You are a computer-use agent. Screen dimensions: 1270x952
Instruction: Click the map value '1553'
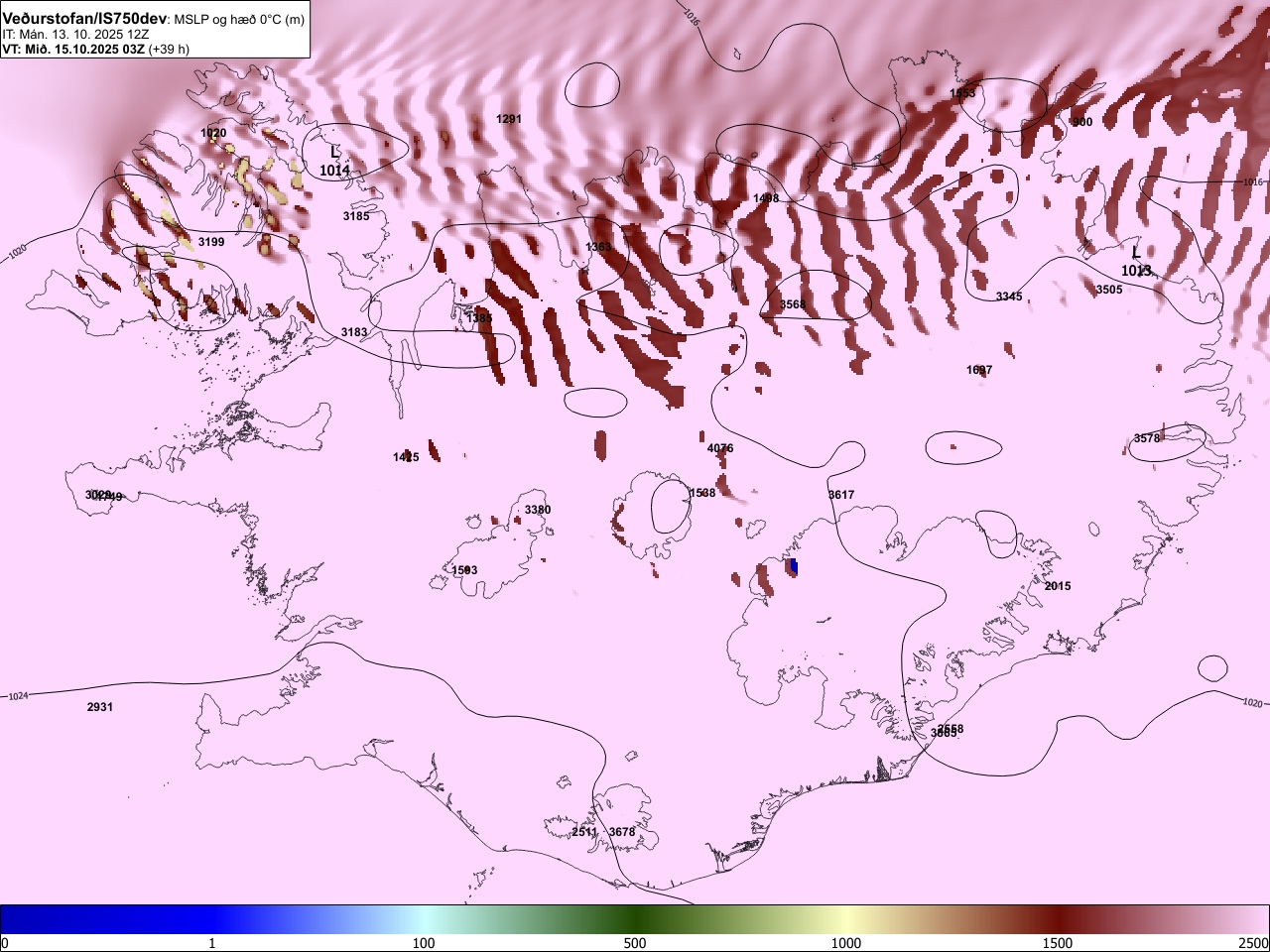pos(962,93)
